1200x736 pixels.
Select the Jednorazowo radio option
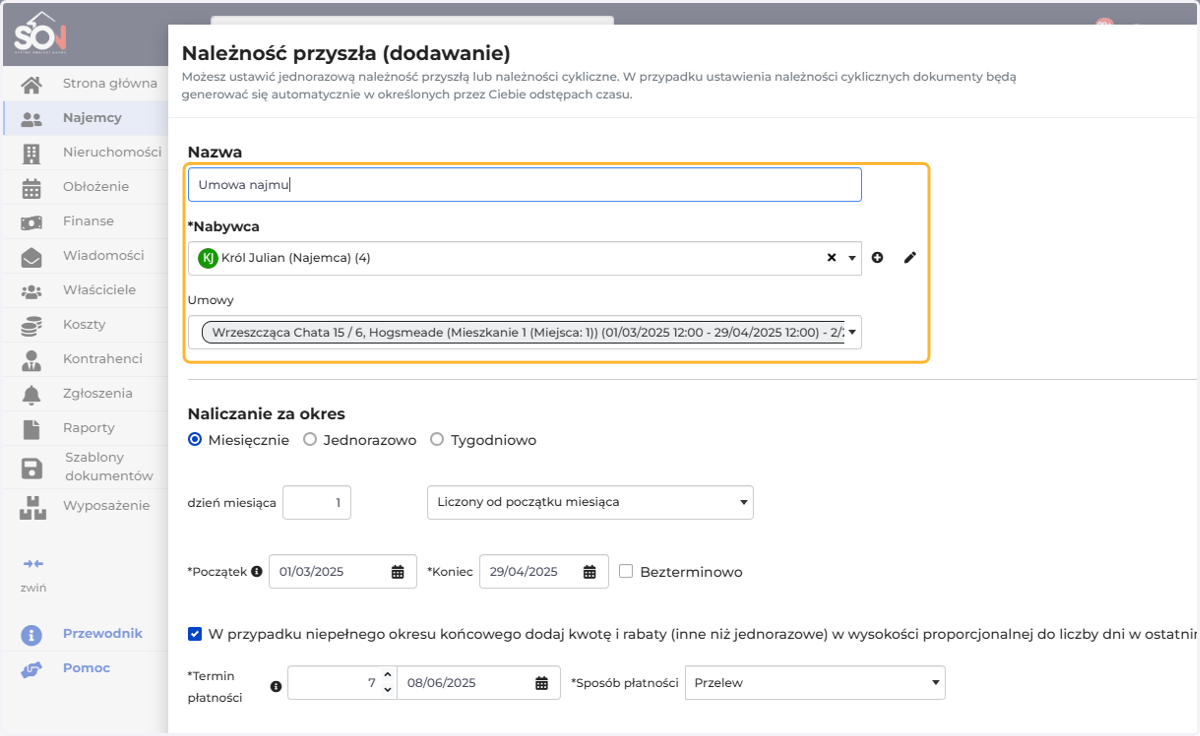pyautogui.click(x=310, y=440)
